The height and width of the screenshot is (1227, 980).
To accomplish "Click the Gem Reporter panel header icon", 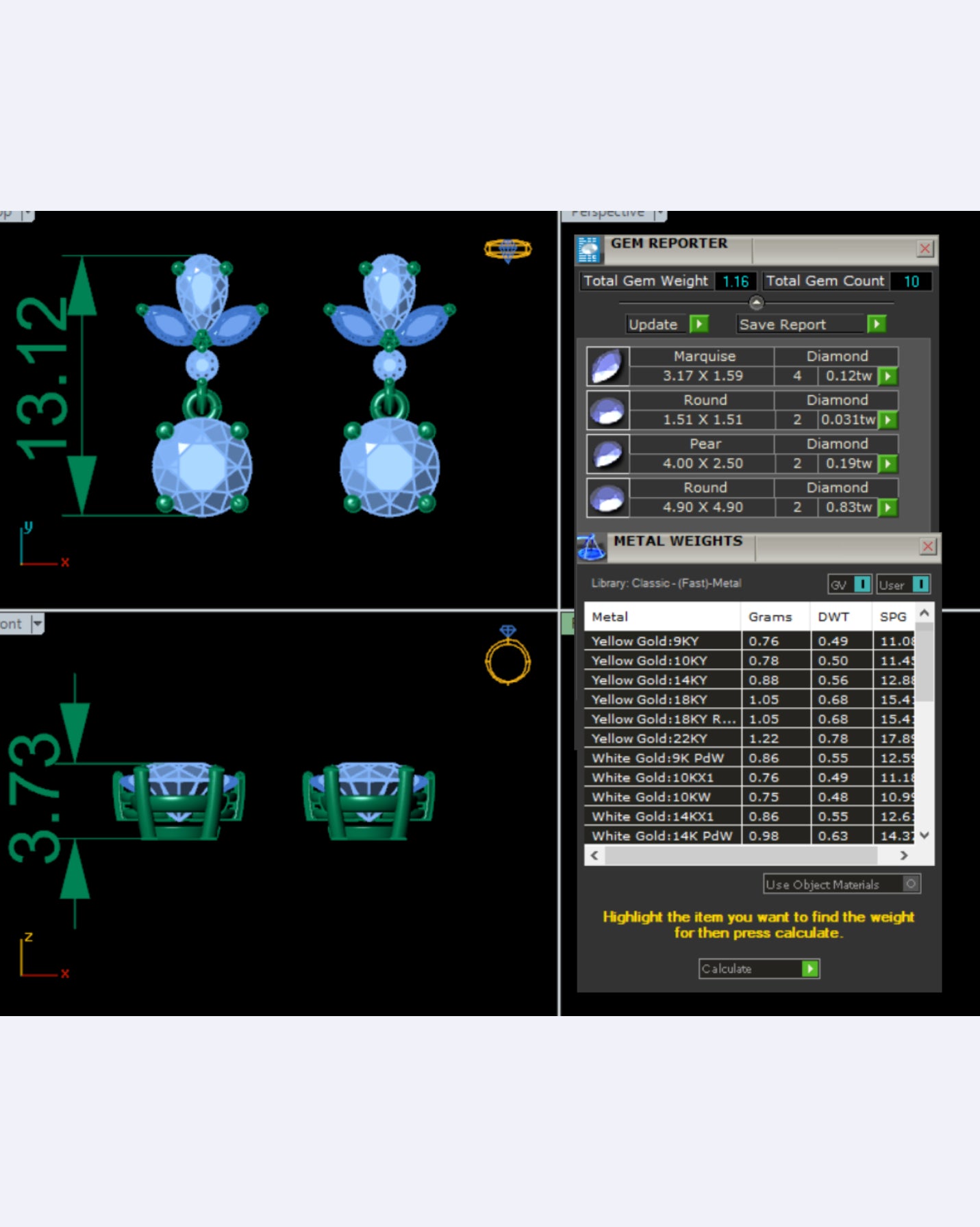I will (588, 250).
